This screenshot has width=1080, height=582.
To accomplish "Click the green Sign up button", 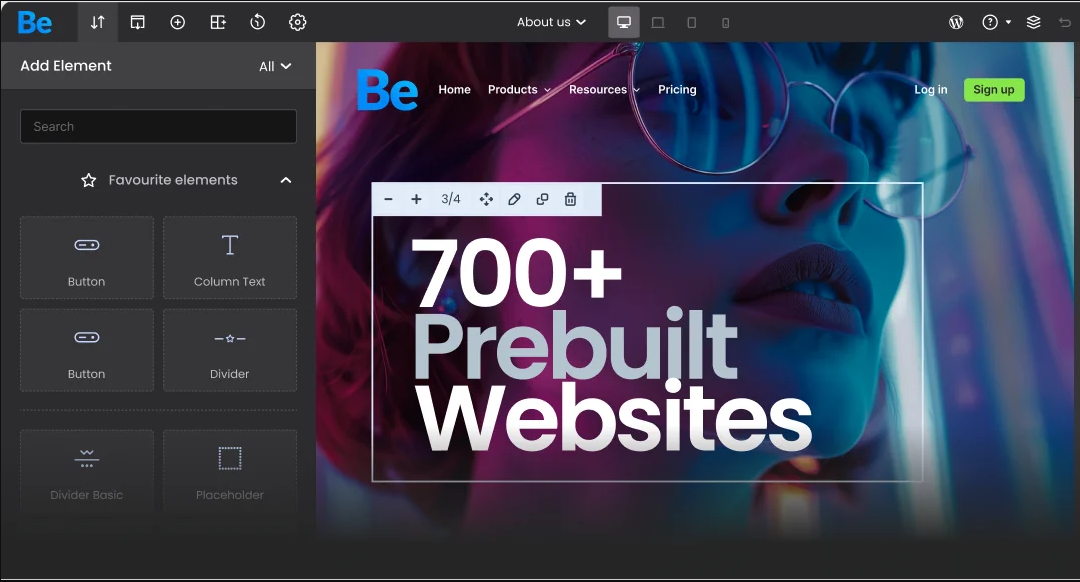I will [x=993, y=90].
